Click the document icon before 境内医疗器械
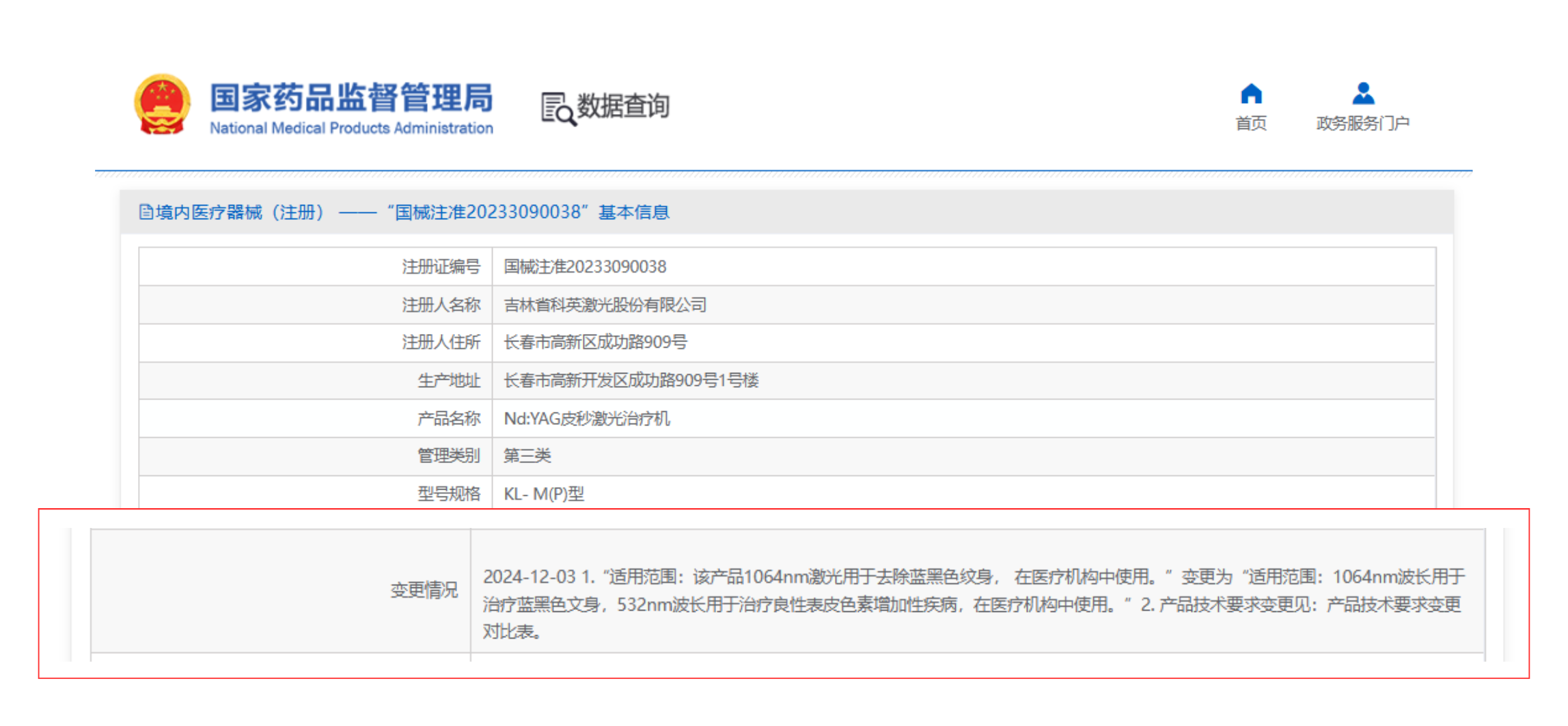1568x726 pixels. pos(146,212)
